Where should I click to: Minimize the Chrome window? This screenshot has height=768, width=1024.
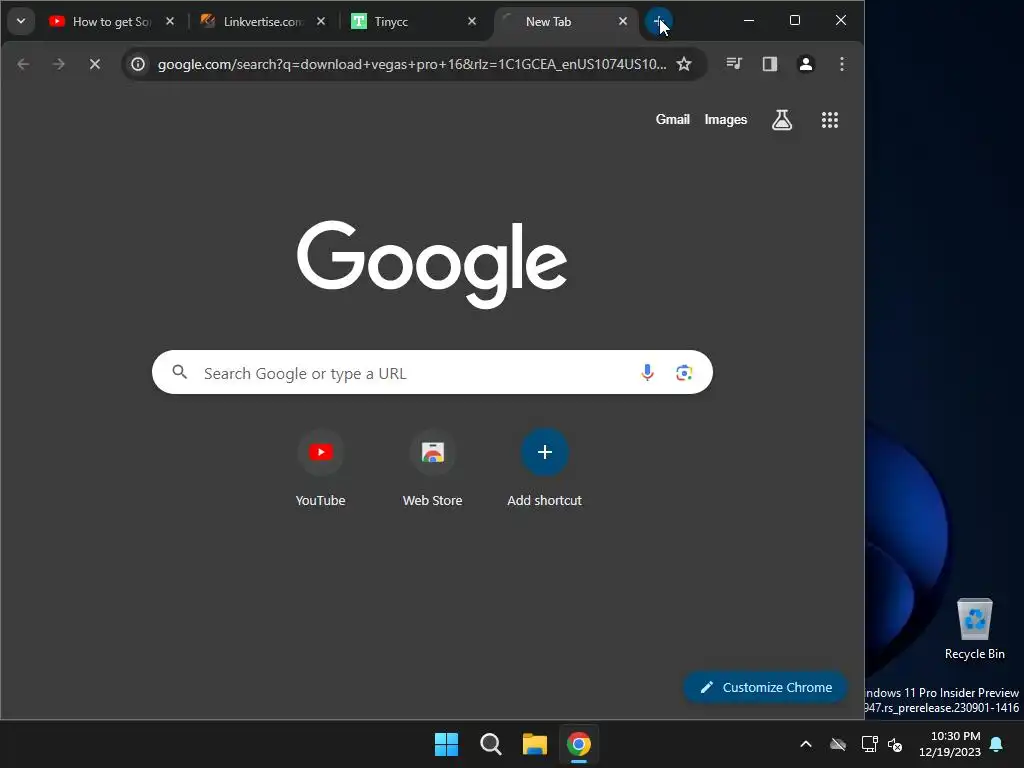click(x=749, y=21)
